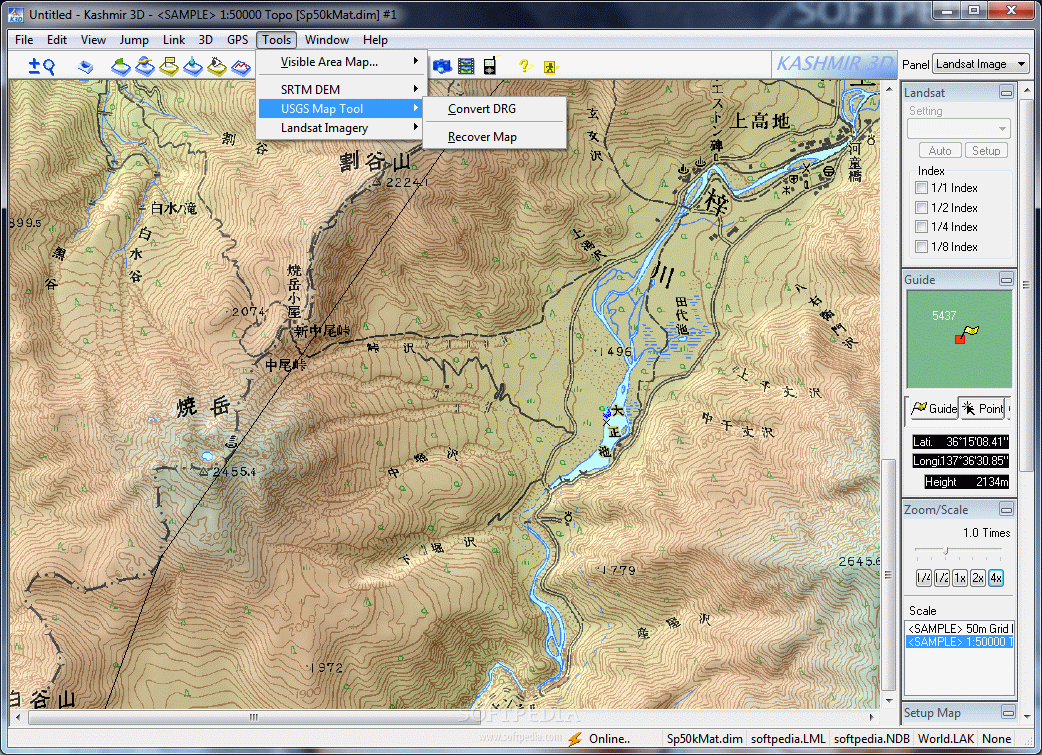The width and height of the screenshot is (1042, 755).
Task: Set zoom to 4x
Action: pyautogui.click(x=995, y=578)
